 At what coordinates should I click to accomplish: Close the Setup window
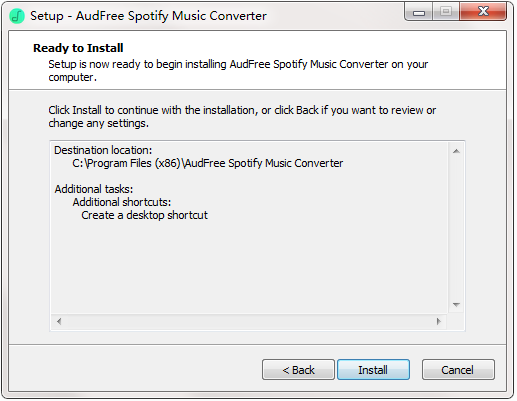(483, 12)
